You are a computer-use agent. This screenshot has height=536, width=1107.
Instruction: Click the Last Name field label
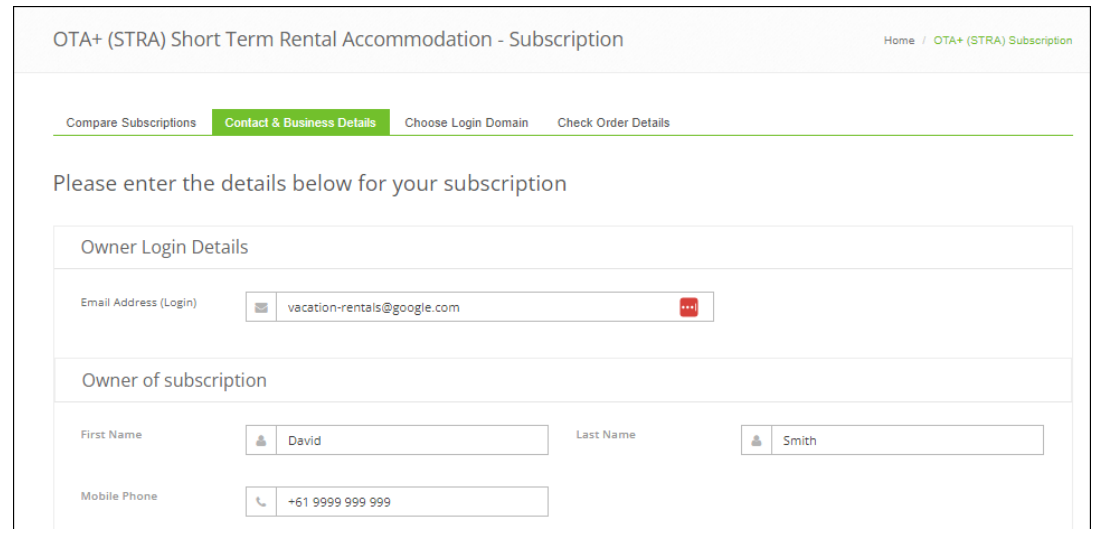tap(605, 435)
